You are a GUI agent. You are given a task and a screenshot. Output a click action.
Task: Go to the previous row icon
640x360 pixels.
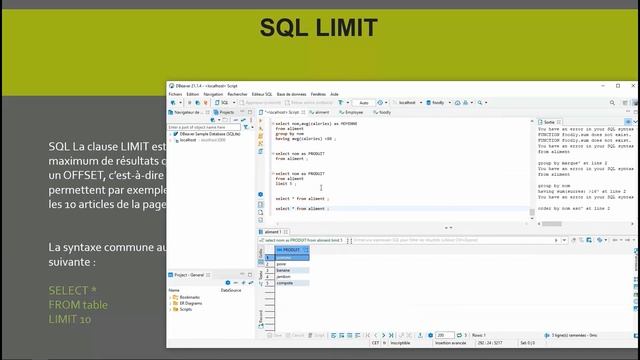click(x=376, y=336)
